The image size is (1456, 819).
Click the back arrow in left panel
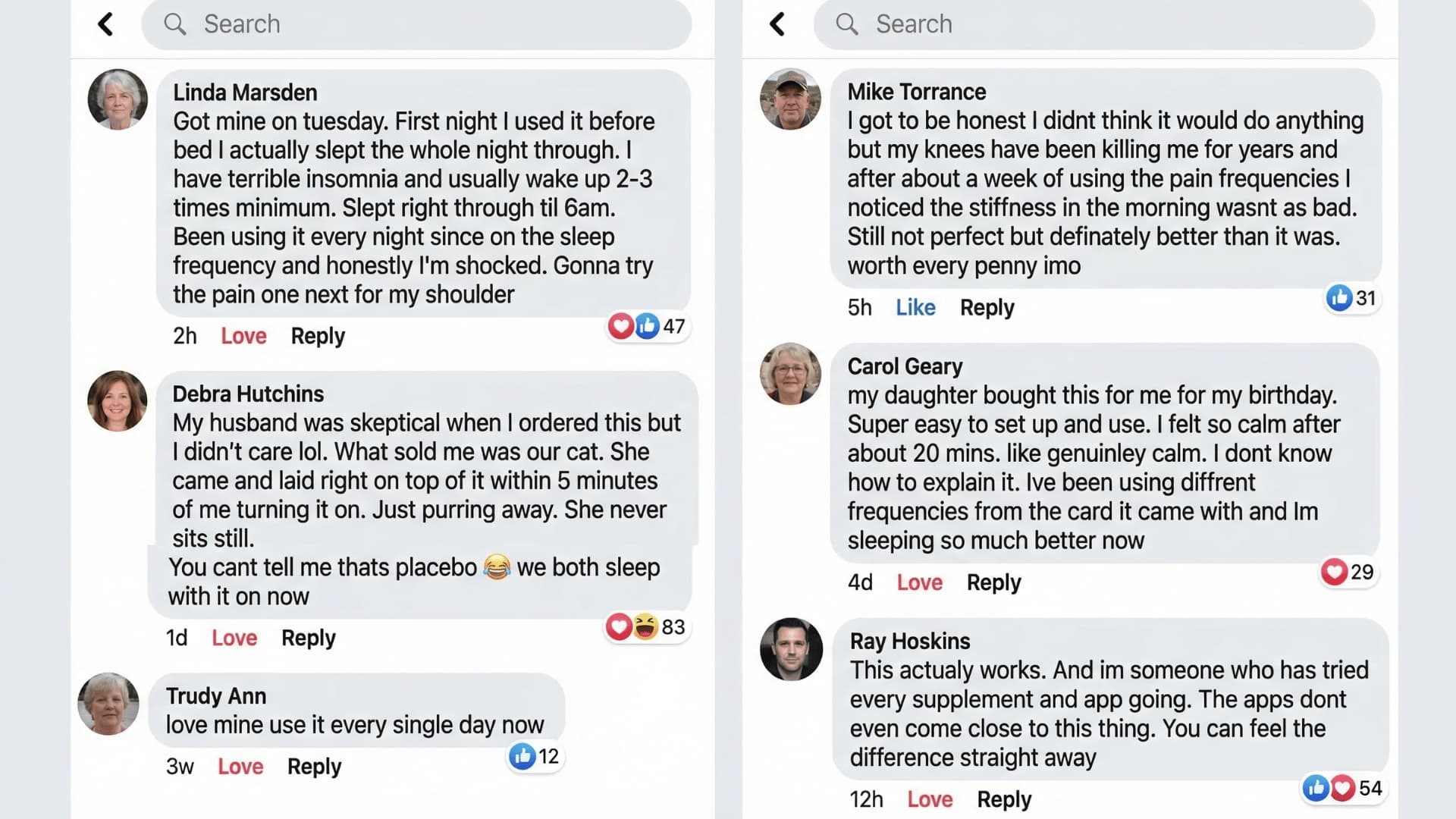click(x=105, y=24)
